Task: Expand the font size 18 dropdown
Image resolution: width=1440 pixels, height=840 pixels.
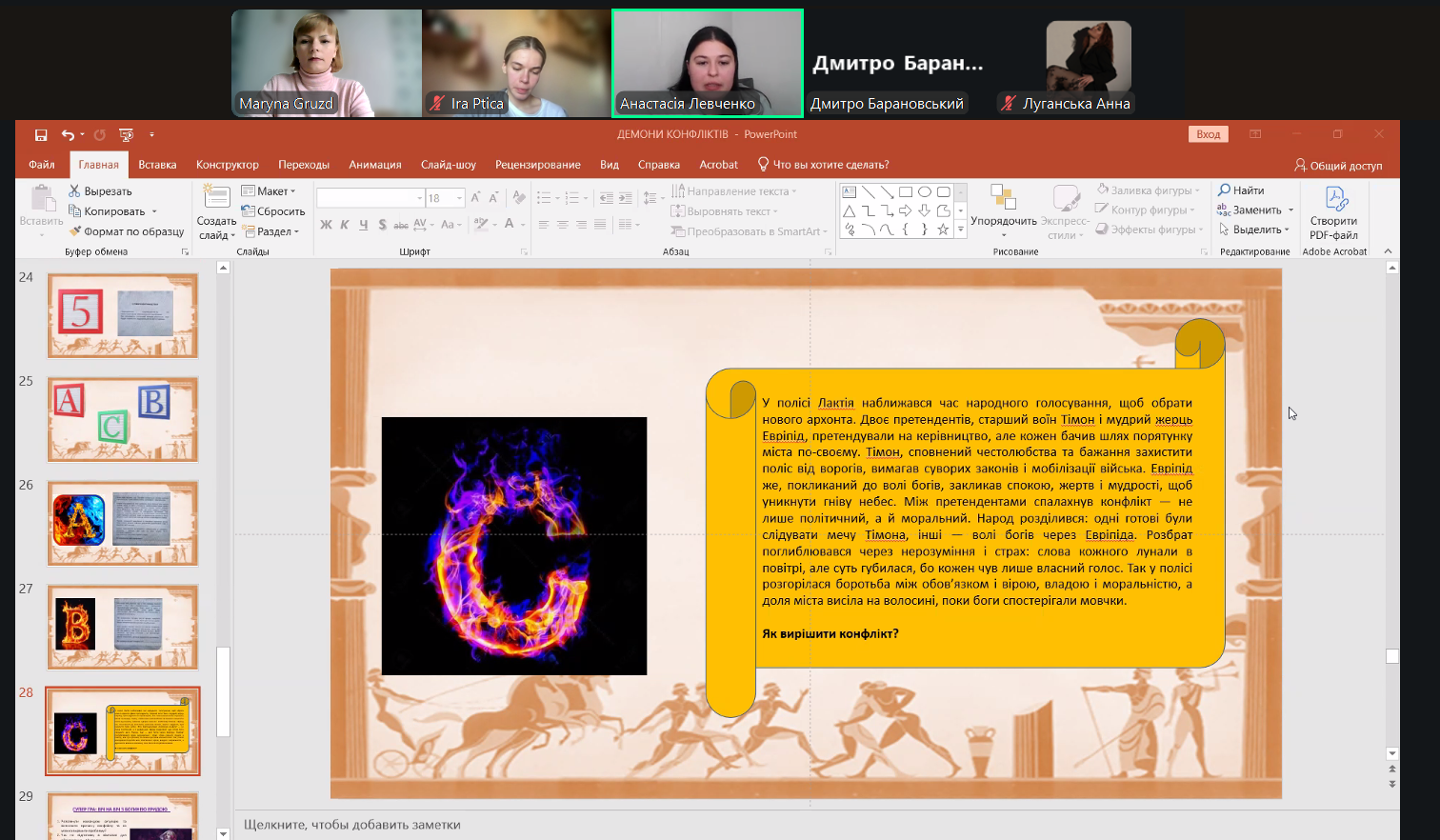Action: pos(459,198)
